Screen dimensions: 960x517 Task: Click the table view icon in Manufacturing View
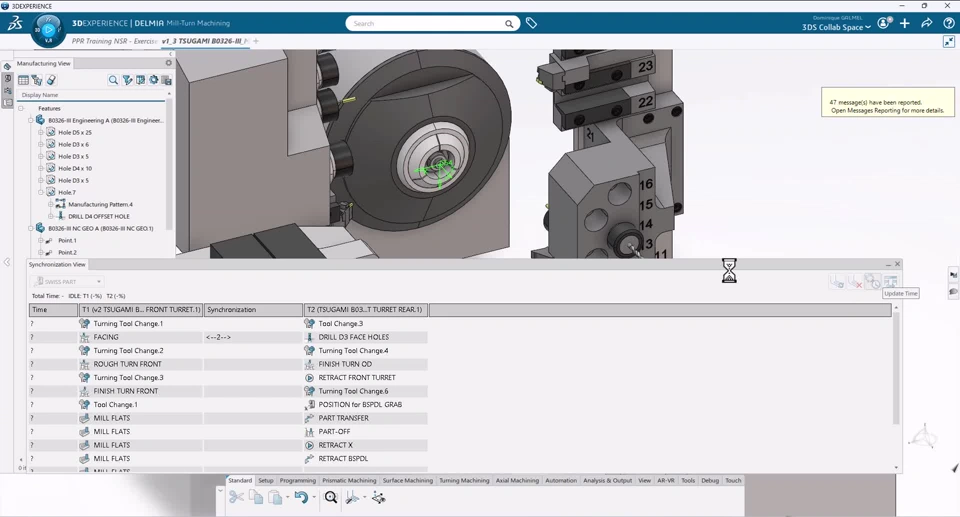click(x=23, y=80)
